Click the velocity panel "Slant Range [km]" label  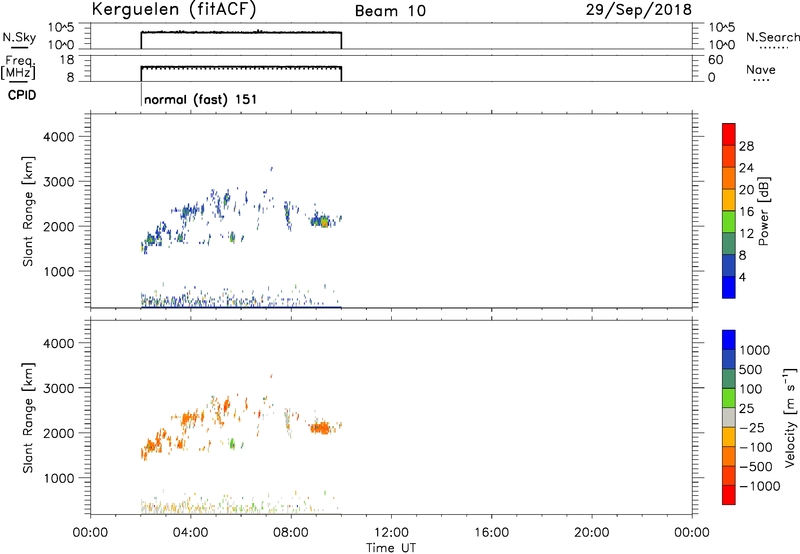28,418
